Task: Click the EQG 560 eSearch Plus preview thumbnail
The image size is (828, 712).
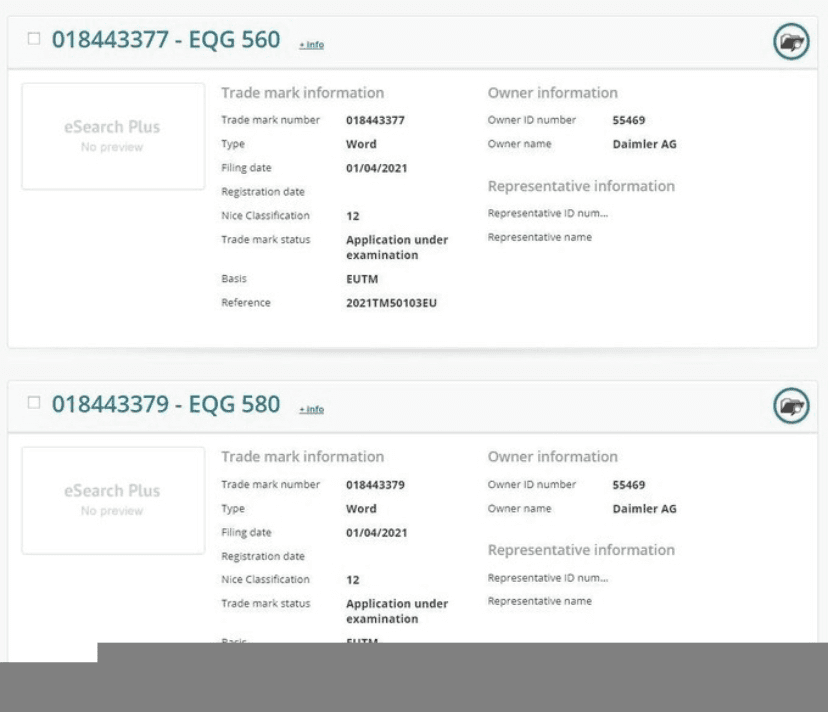Action: click(x=112, y=136)
